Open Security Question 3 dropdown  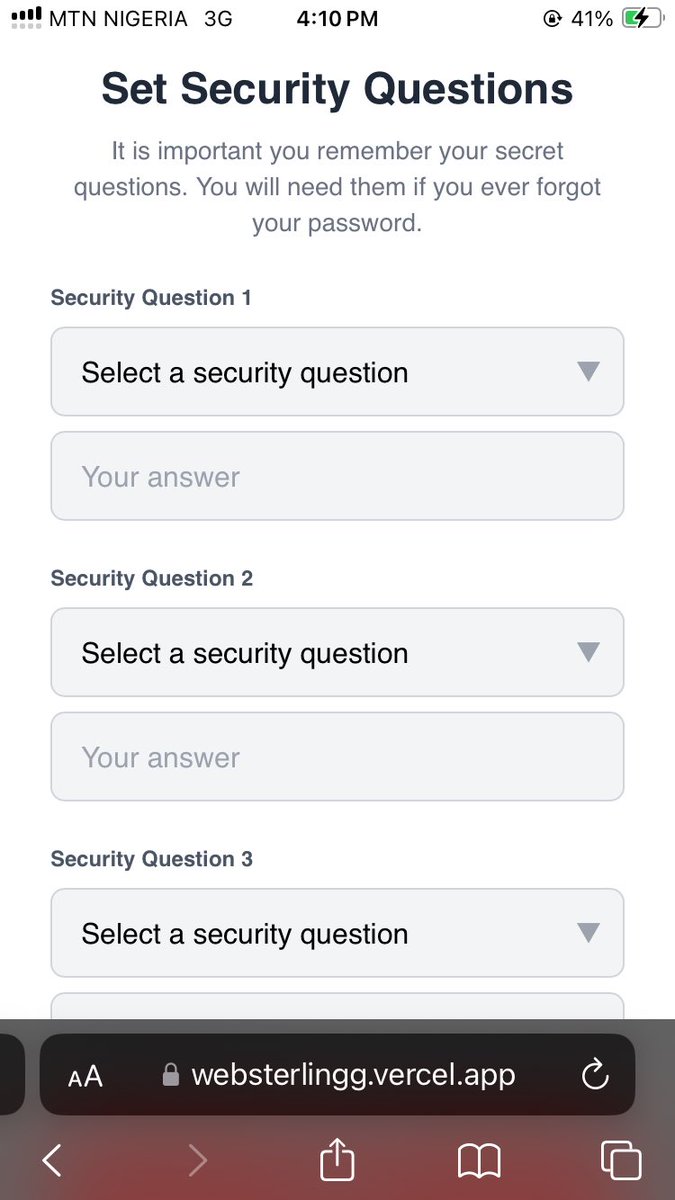pos(337,934)
